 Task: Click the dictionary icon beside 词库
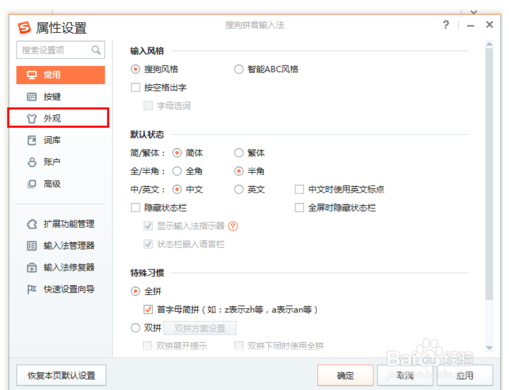(32, 140)
